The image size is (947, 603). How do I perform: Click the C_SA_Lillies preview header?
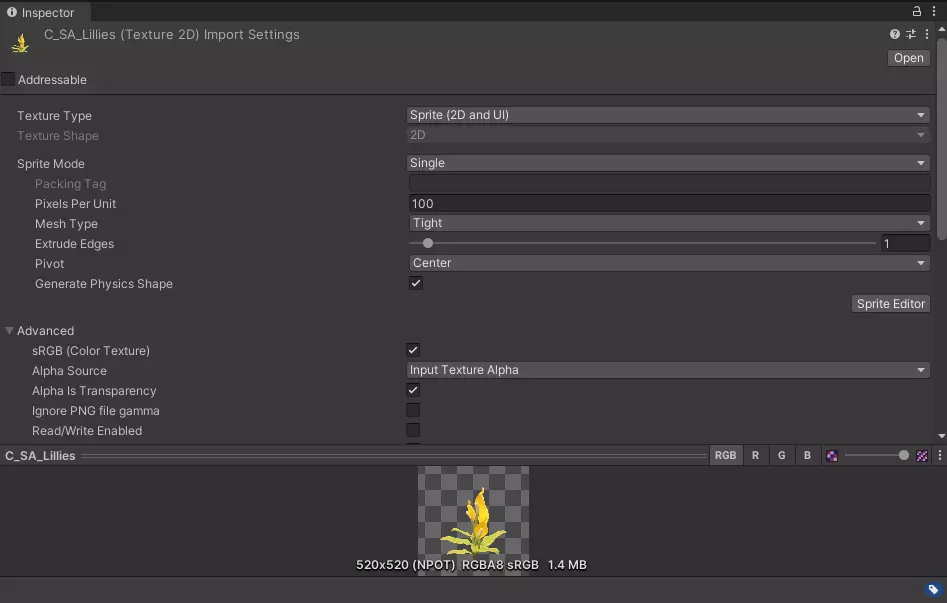(x=40, y=456)
